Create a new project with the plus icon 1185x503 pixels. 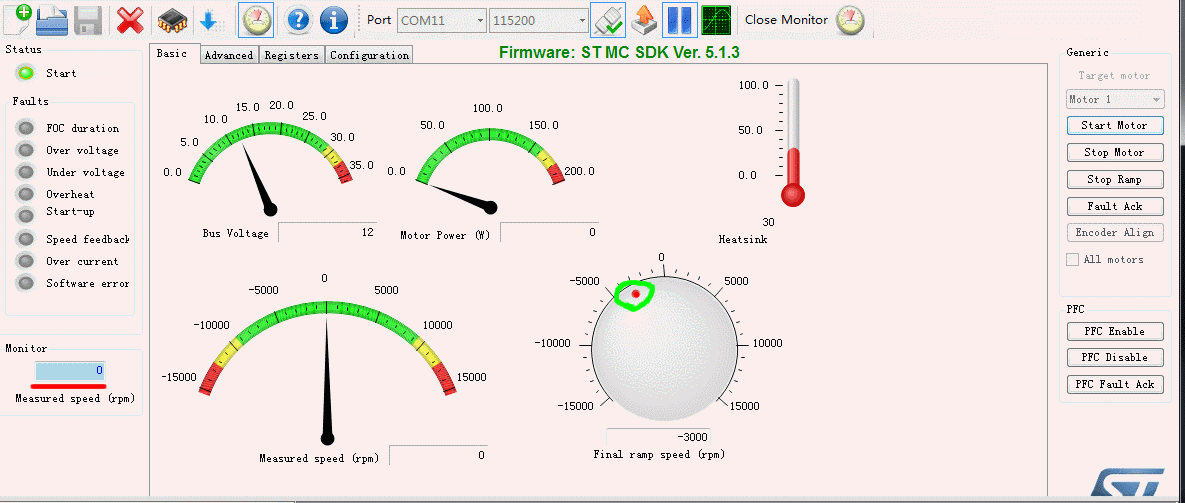(x=18, y=20)
